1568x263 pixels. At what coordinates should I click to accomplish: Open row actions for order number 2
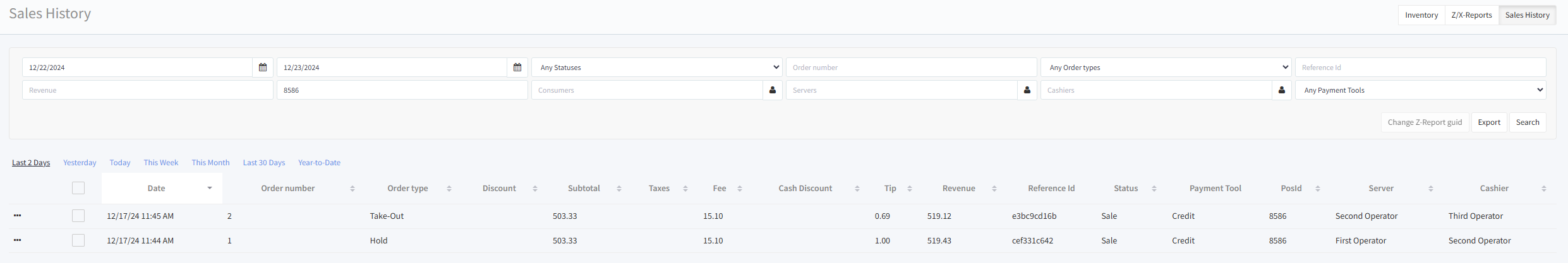click(x=18, y=216)
